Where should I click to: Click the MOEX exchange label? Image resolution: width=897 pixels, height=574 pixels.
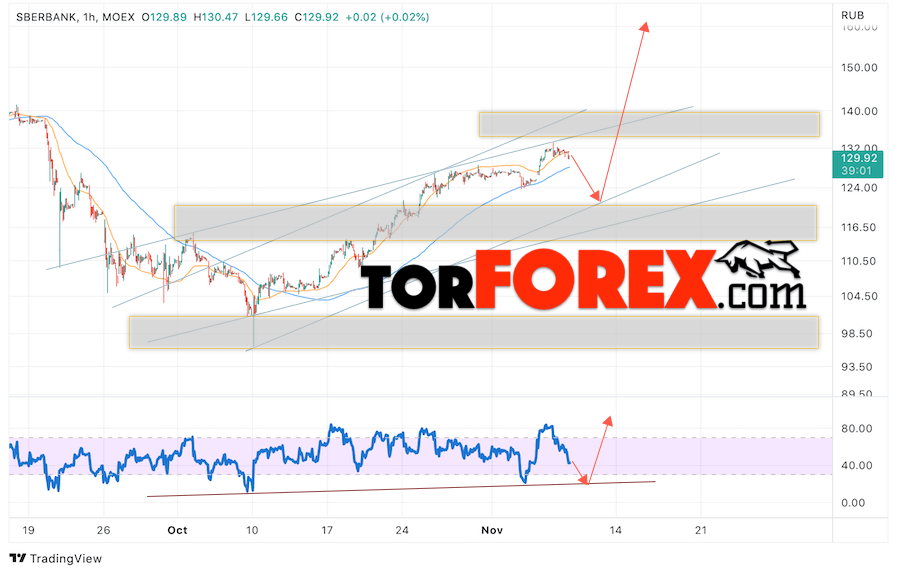118,17
